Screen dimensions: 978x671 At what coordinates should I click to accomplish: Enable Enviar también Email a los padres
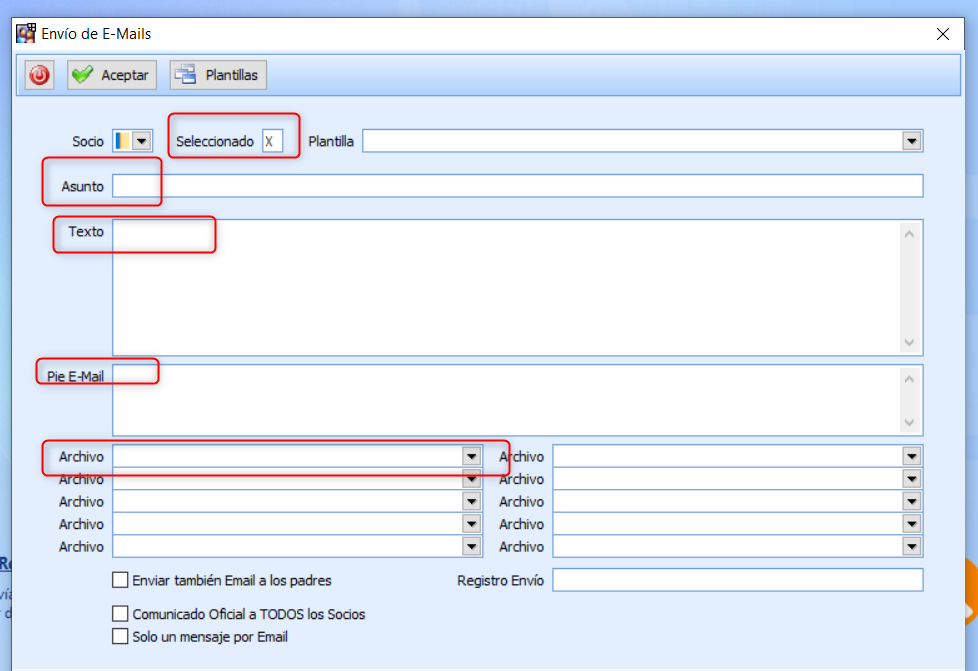coord(121,580)
